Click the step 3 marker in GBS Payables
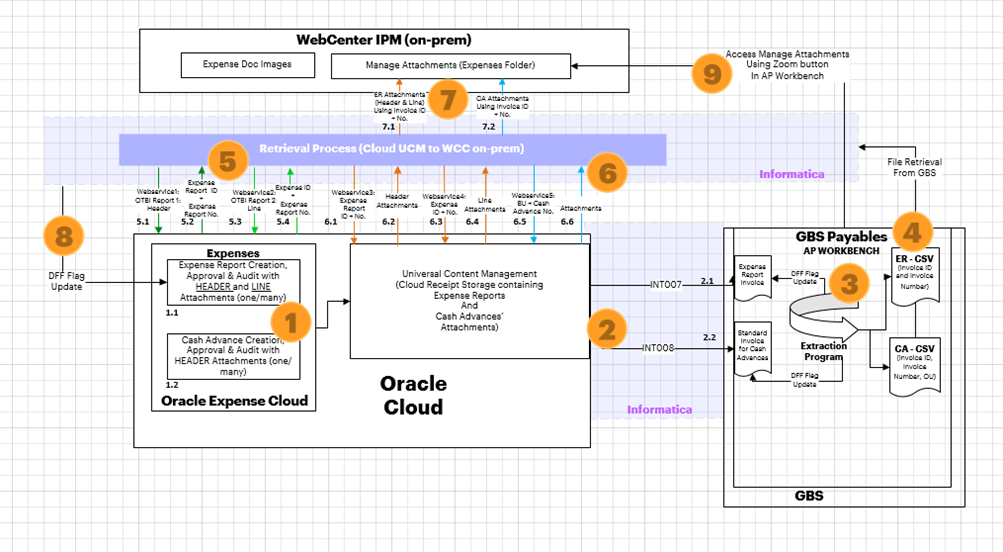 click(x=849, y=284)
